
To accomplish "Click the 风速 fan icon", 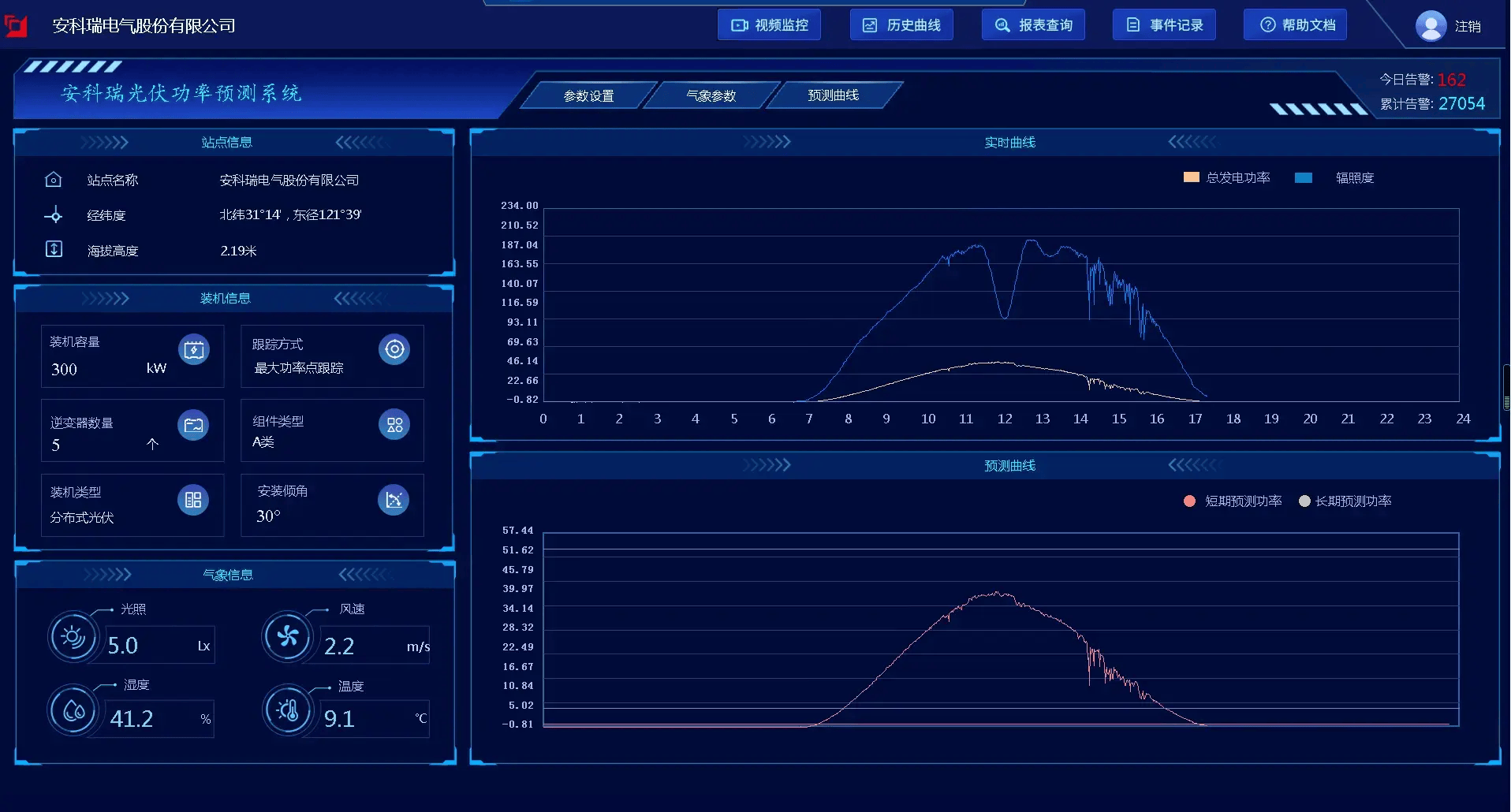I will pyautogui.click(x=287, y=636).
